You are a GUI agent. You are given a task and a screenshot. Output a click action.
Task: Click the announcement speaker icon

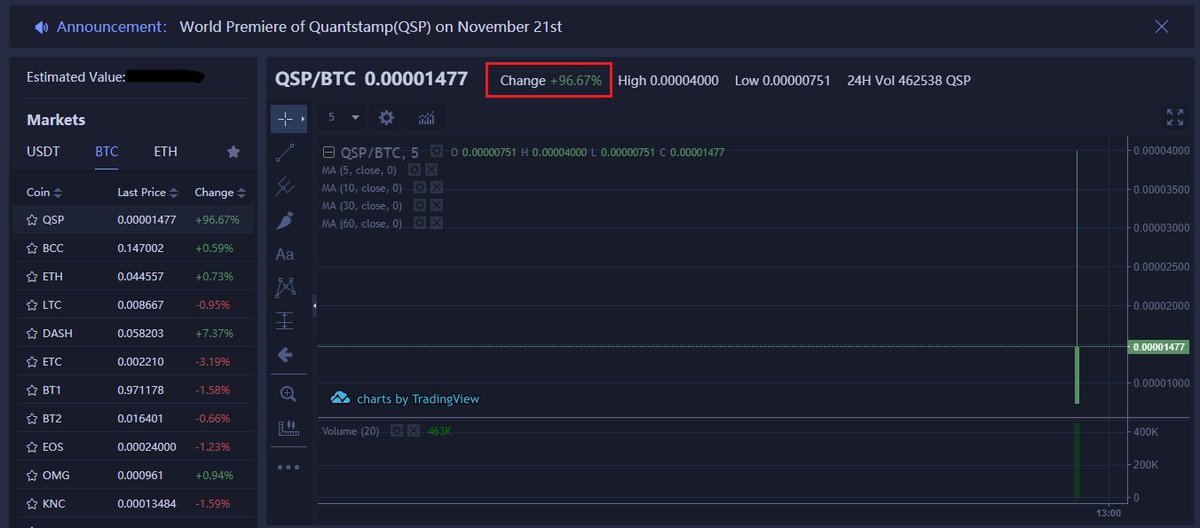coord(41,27)
